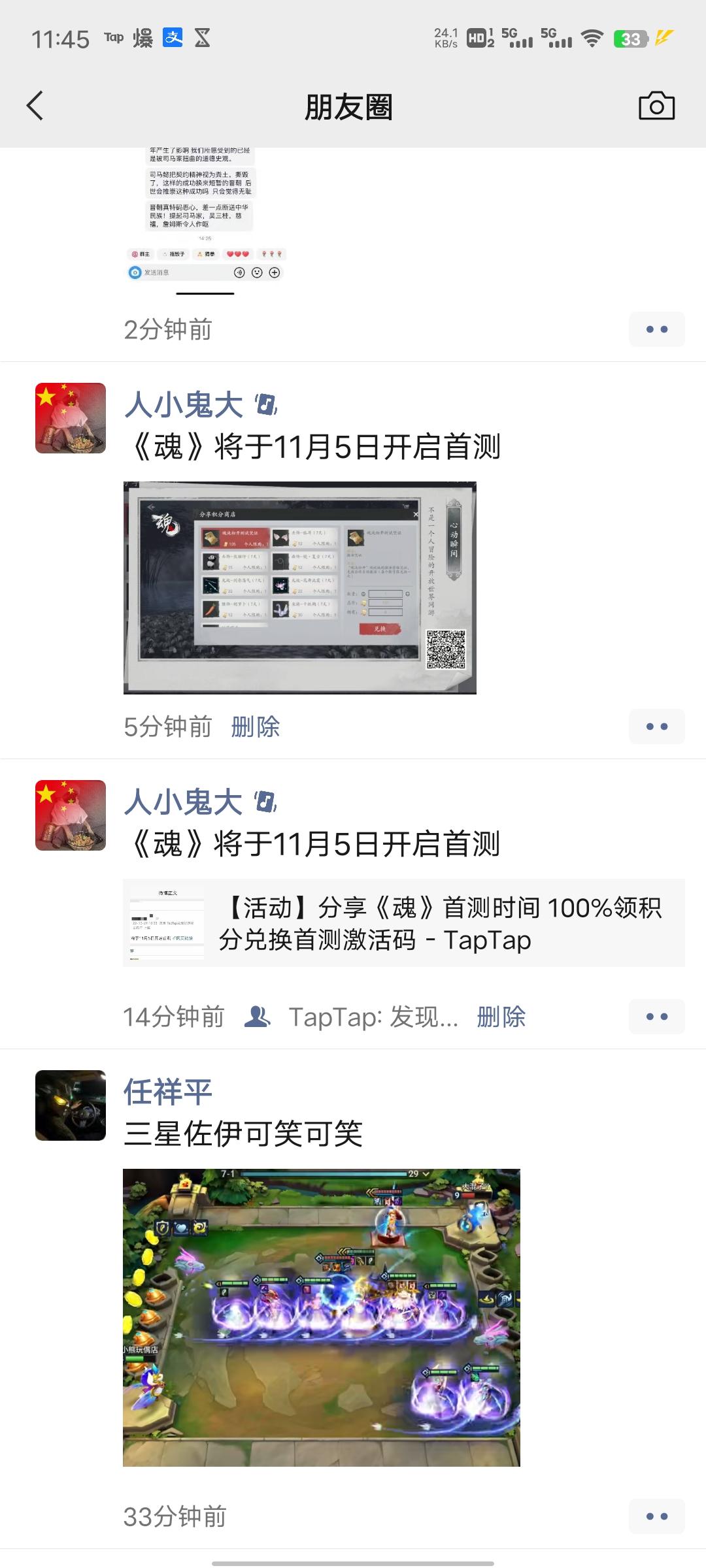Open the 任祥平 username link
706x1568 pixels.
point(168,1092)
